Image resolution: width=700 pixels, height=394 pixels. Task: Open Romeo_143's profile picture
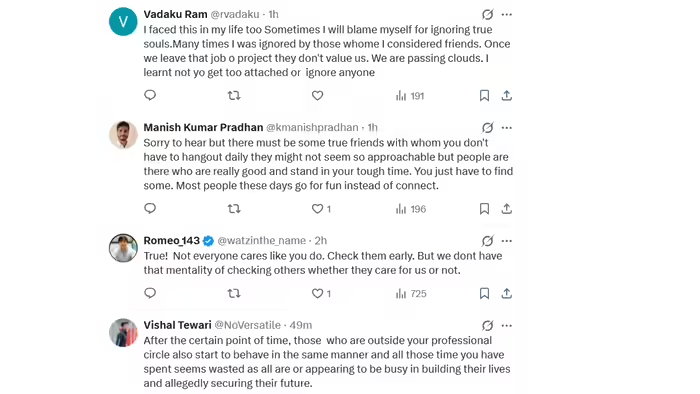click(123, 248)
